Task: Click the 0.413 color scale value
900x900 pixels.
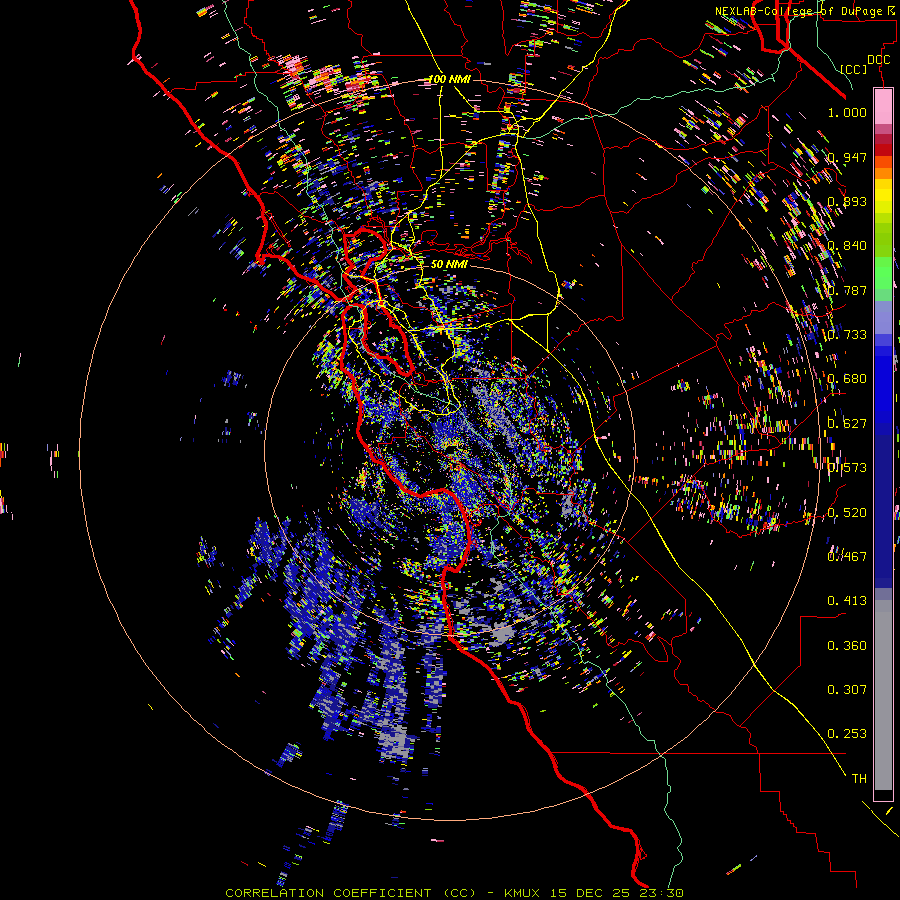Action: 847,601
